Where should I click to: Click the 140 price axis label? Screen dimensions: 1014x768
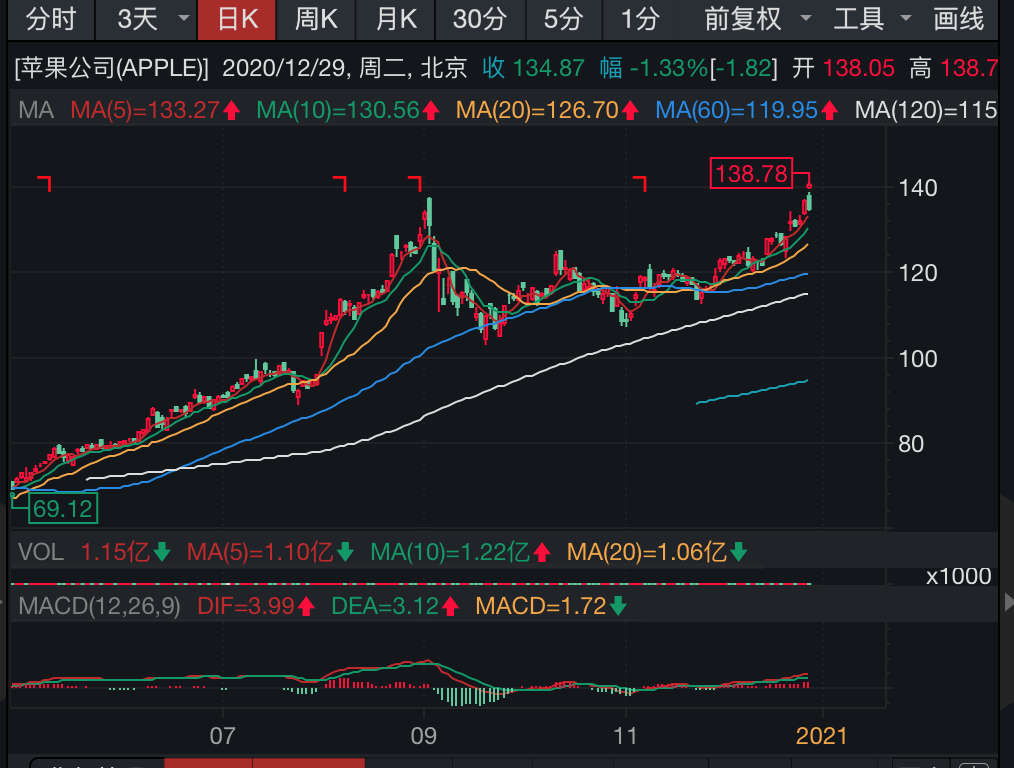(918, 188)
